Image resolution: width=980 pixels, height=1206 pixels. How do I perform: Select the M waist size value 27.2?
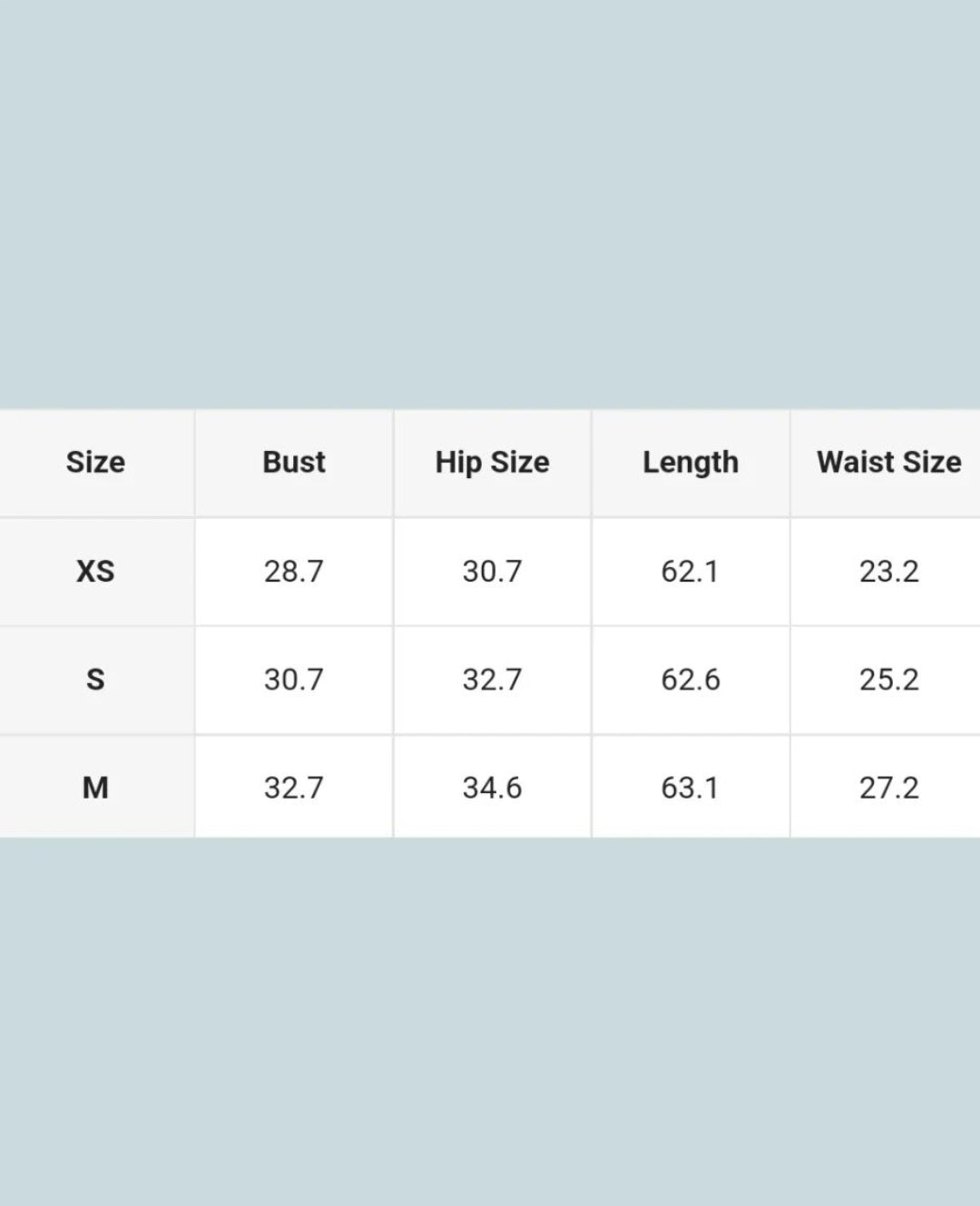point(888,787)
